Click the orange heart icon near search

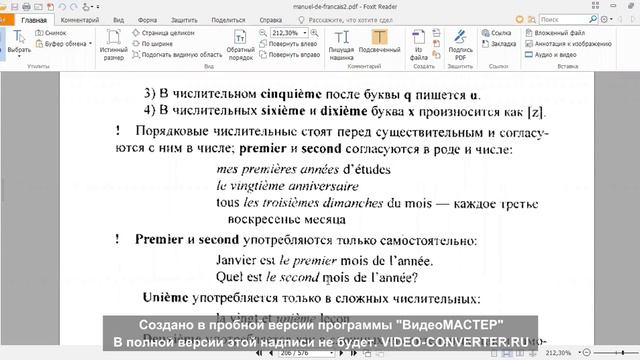[520, 19]
